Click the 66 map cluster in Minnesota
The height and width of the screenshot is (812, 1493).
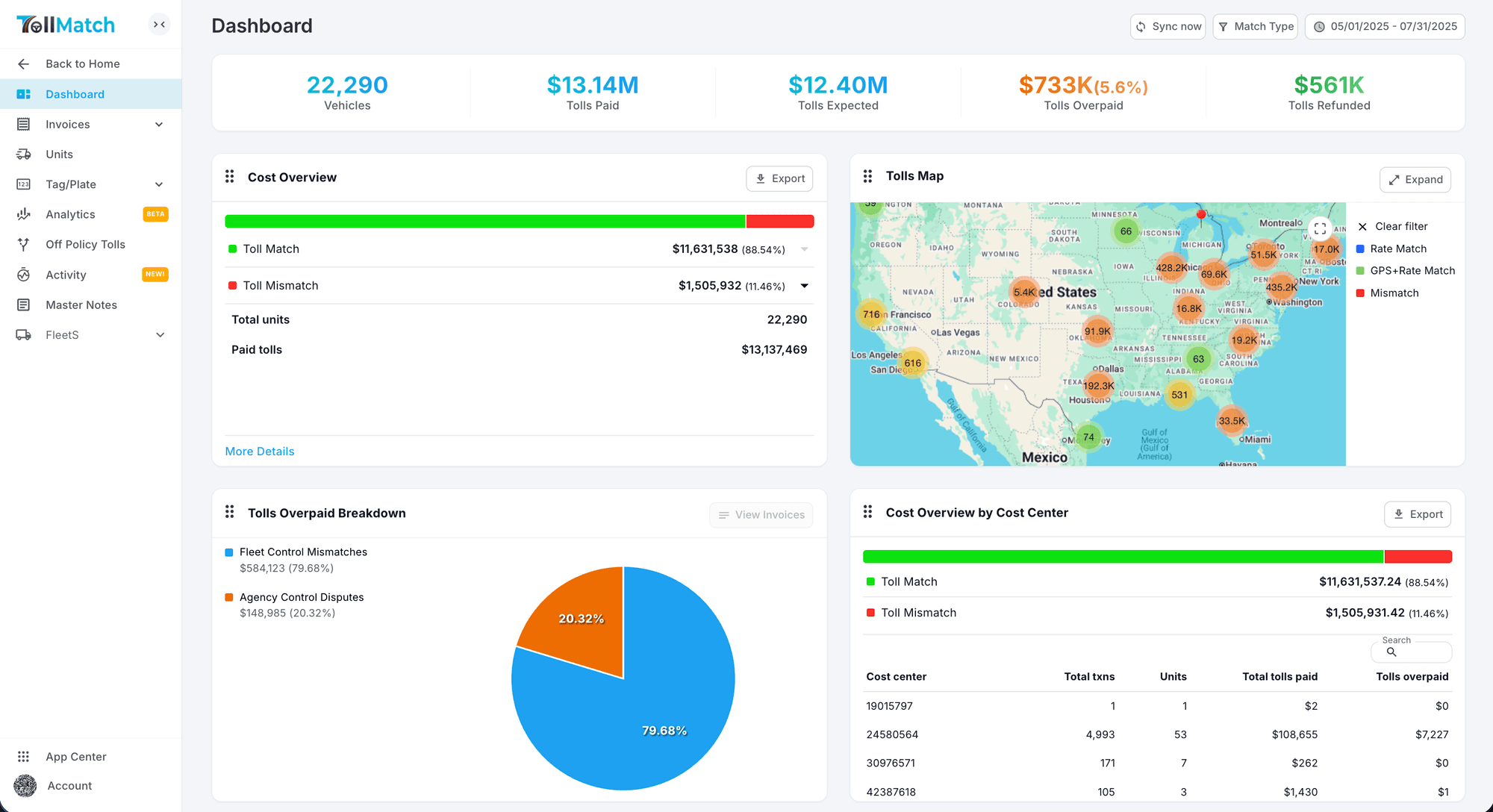coord(1126,231)
